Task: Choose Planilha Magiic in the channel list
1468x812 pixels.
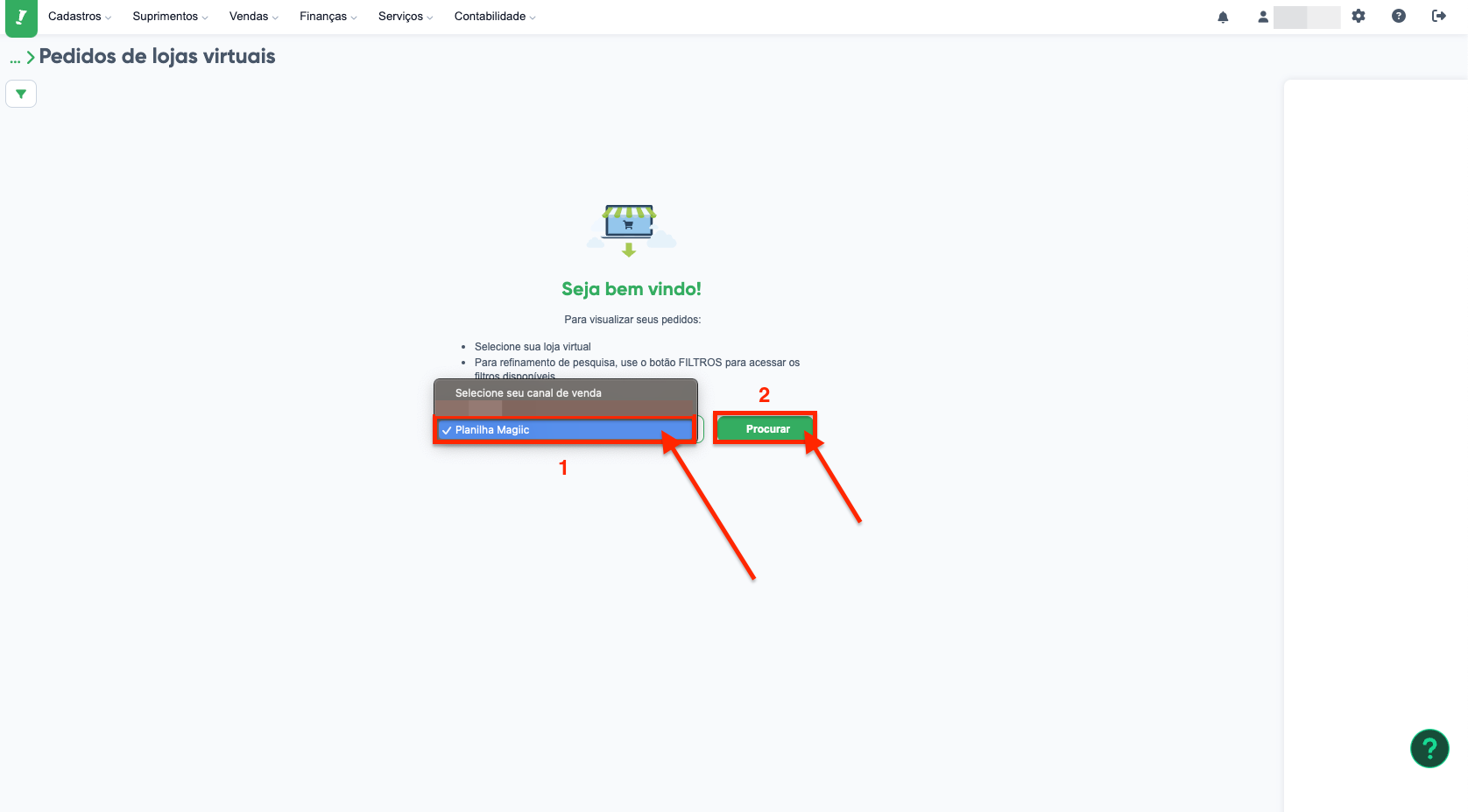Action: pyautogui.click(x=566, y=430)
